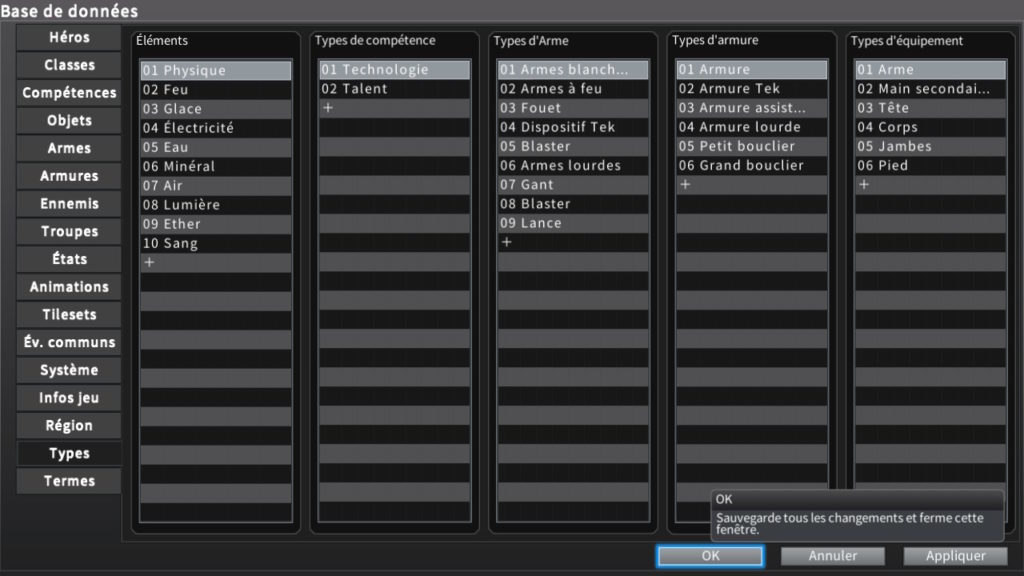Image resolution: width=1024 pixels, height=576 pixels.
Task: Open the Héros database tab
Action: pyautogui.click(x=69, y=37)
